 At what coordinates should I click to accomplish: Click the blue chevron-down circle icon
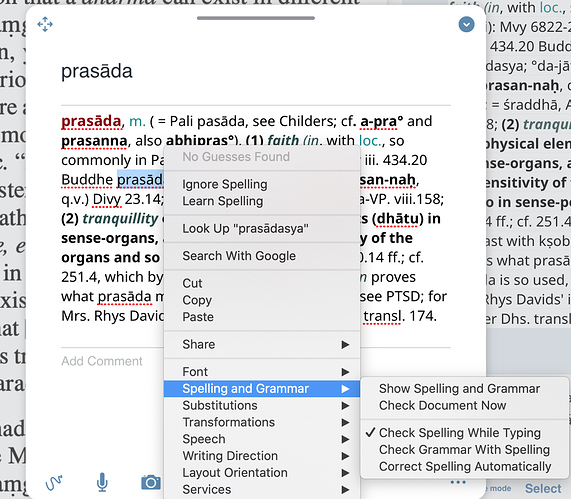tap(466, 24)
